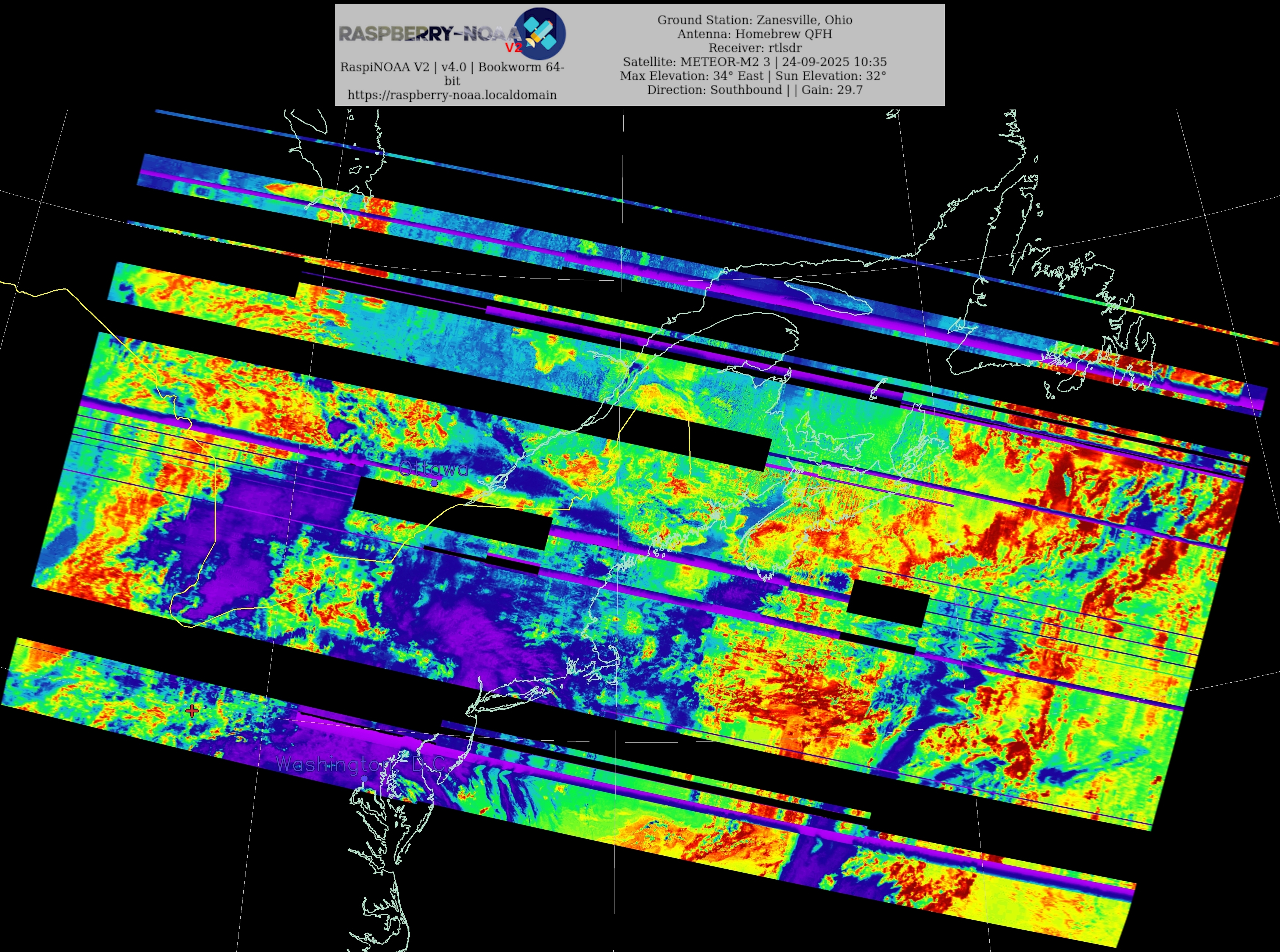This screenshot has height=952, width=1280.
Task: Click the Washington D.C. city dot marker
Action: tap(365, 779)
